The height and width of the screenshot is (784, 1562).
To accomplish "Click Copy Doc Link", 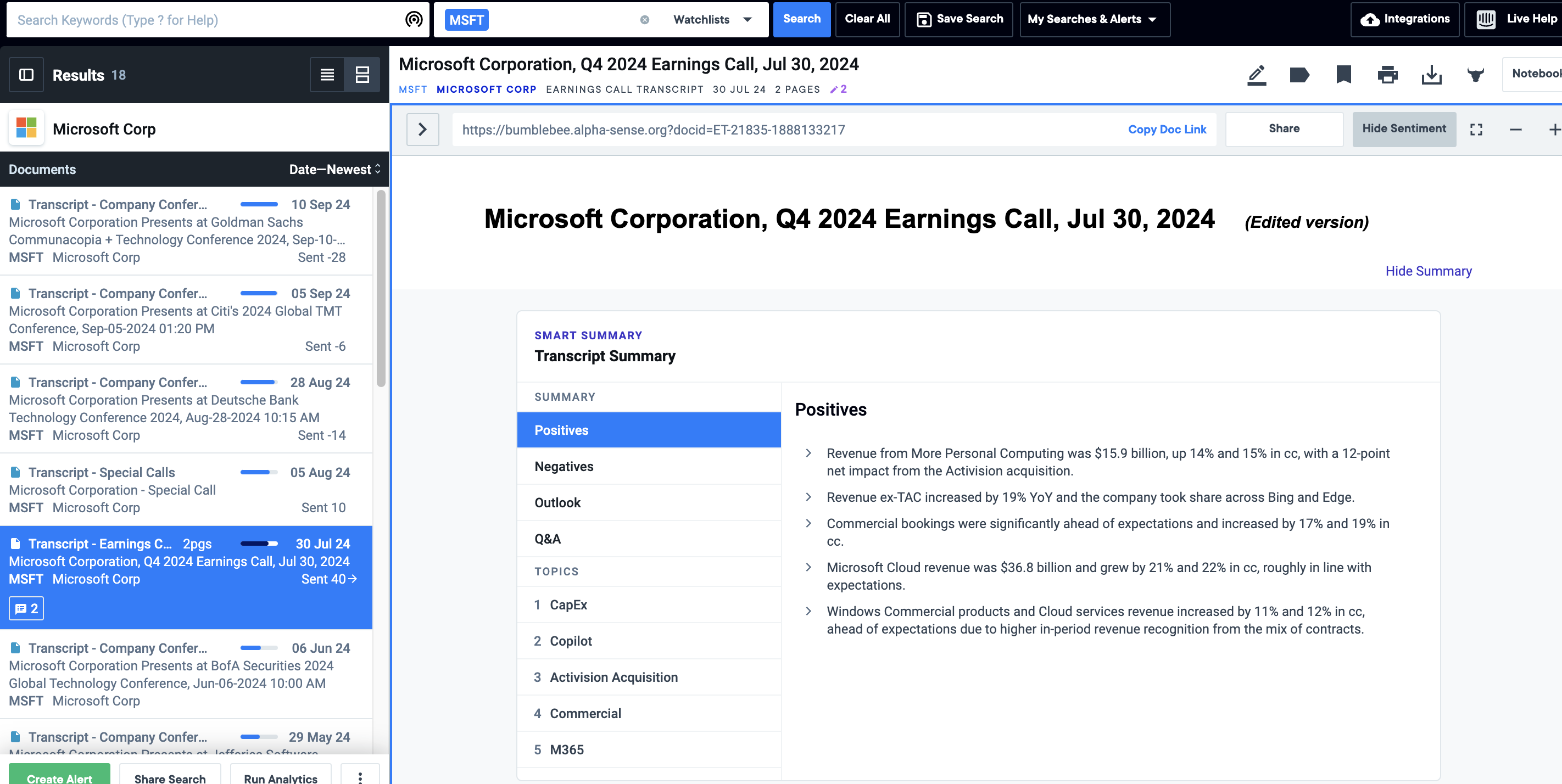I will tap(1167, 129).
